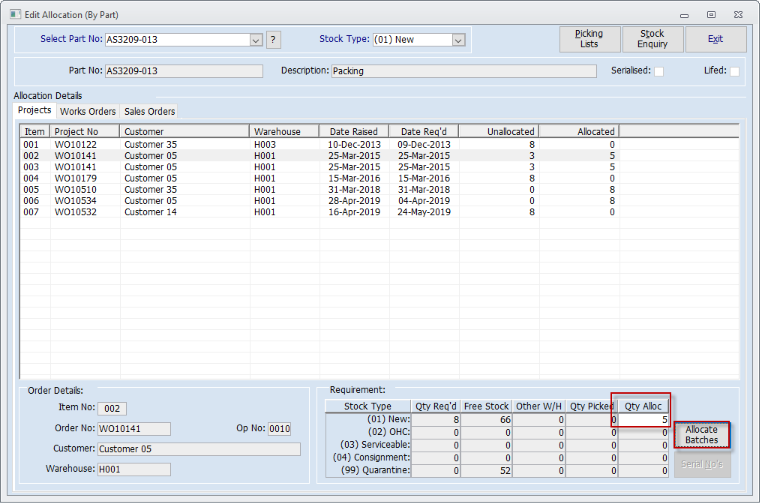
Task: Click the Exit button
Action: [716, 39]
